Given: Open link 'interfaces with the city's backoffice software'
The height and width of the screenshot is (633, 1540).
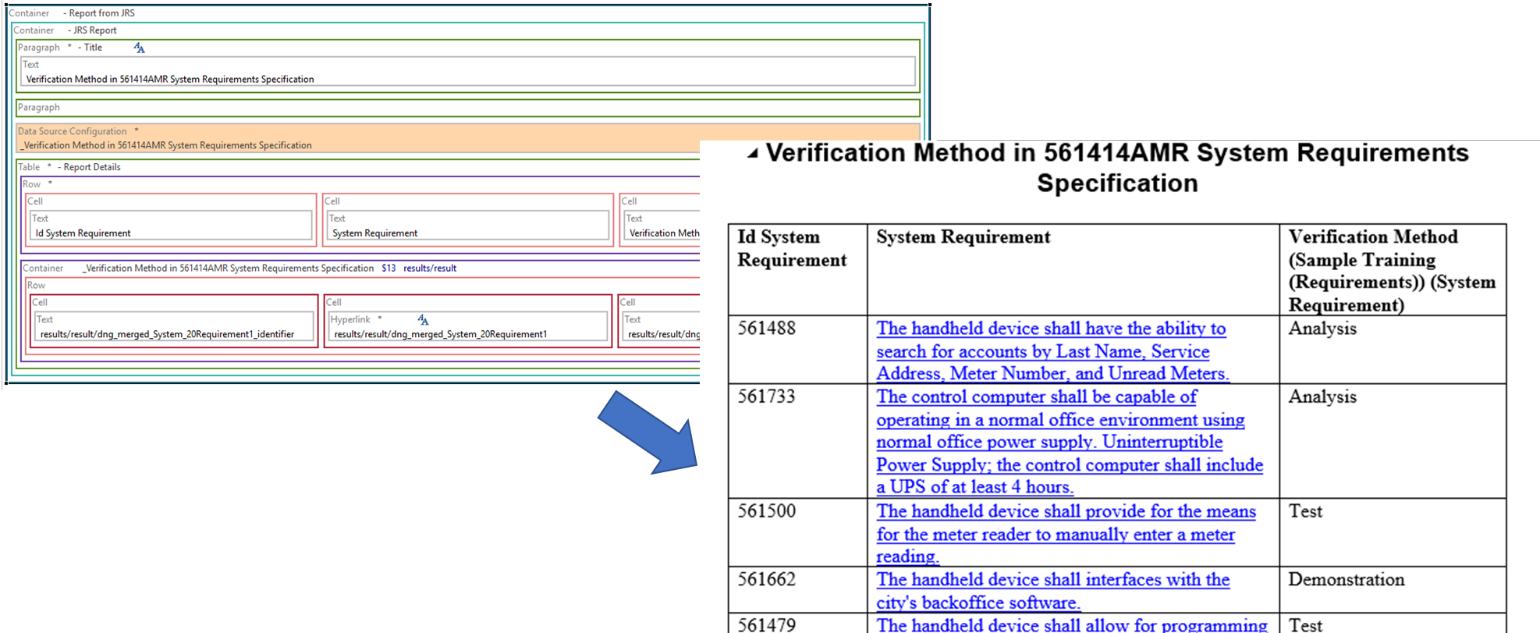Looking at the screenshot, I should pyautogui.click(x=1053, y=591).
